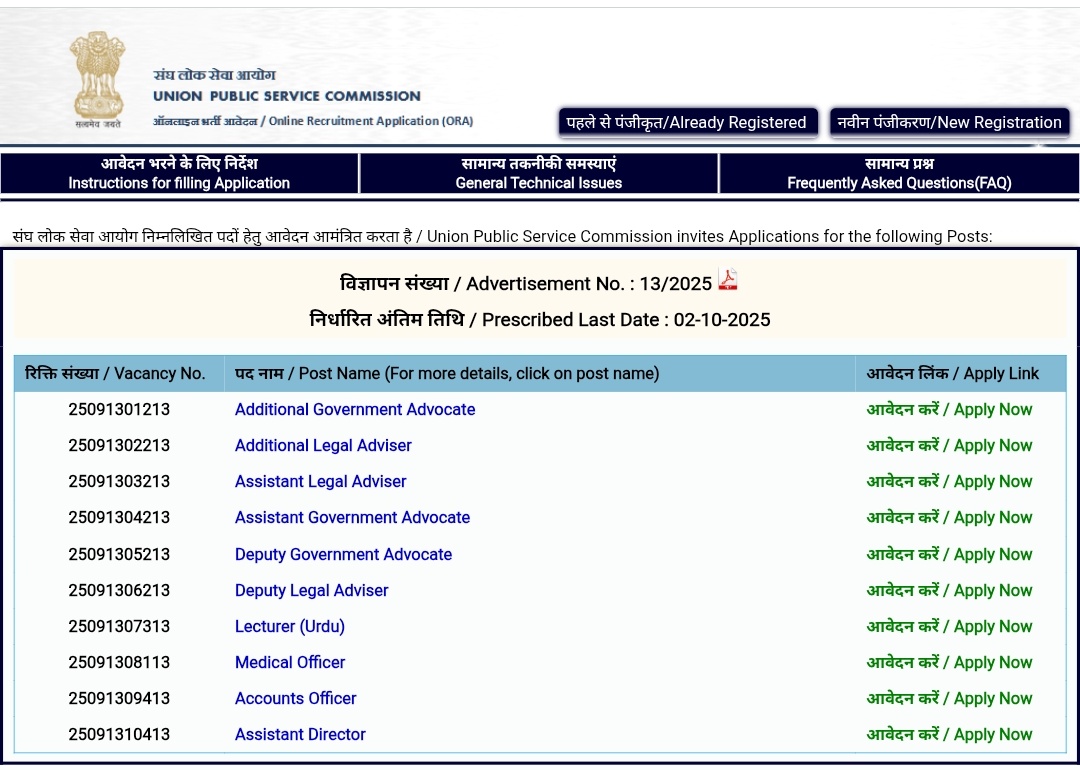Open Lecturer (Urdu) post details
Viewport: 1080px width, 770px height.
[289, 626]
